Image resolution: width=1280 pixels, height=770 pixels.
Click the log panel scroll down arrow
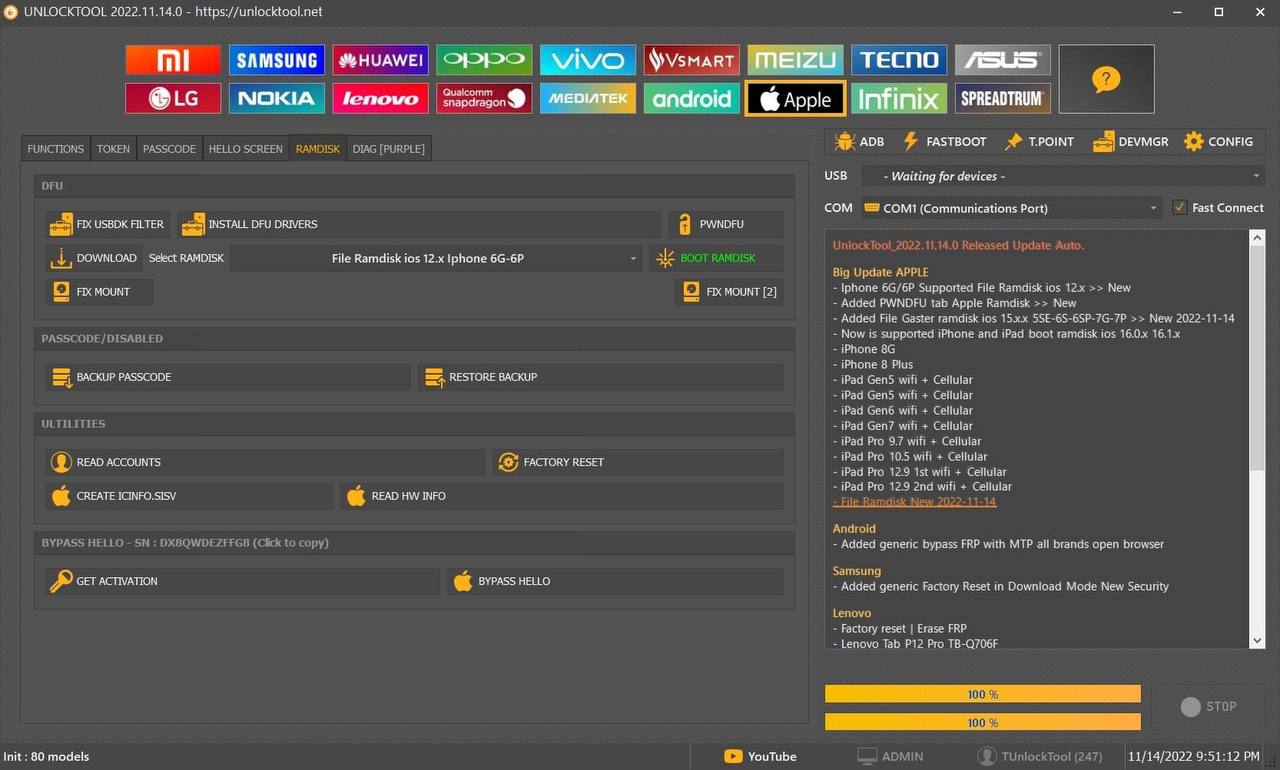coord(1257,640)
